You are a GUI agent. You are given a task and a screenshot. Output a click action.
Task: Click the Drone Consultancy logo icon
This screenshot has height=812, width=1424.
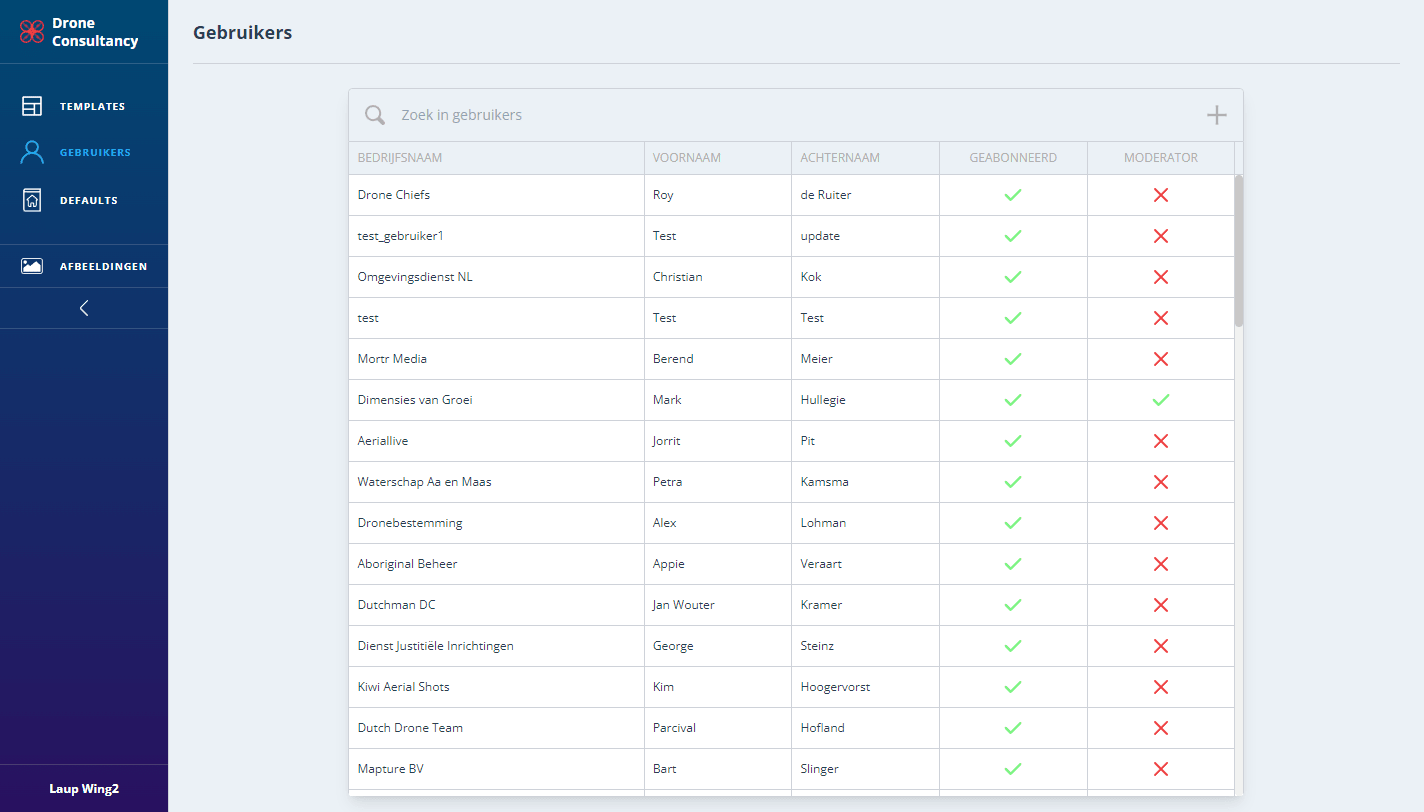32,32
